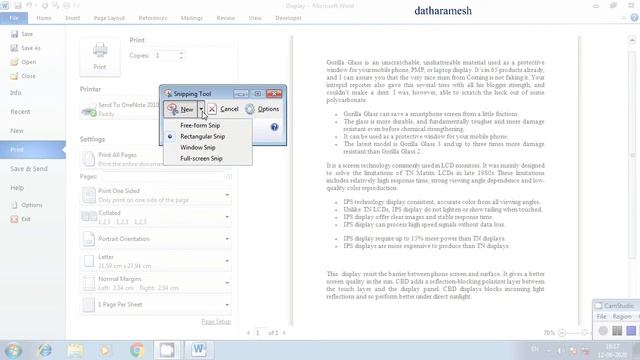Switch to the Insert ribbon tab

73,18
